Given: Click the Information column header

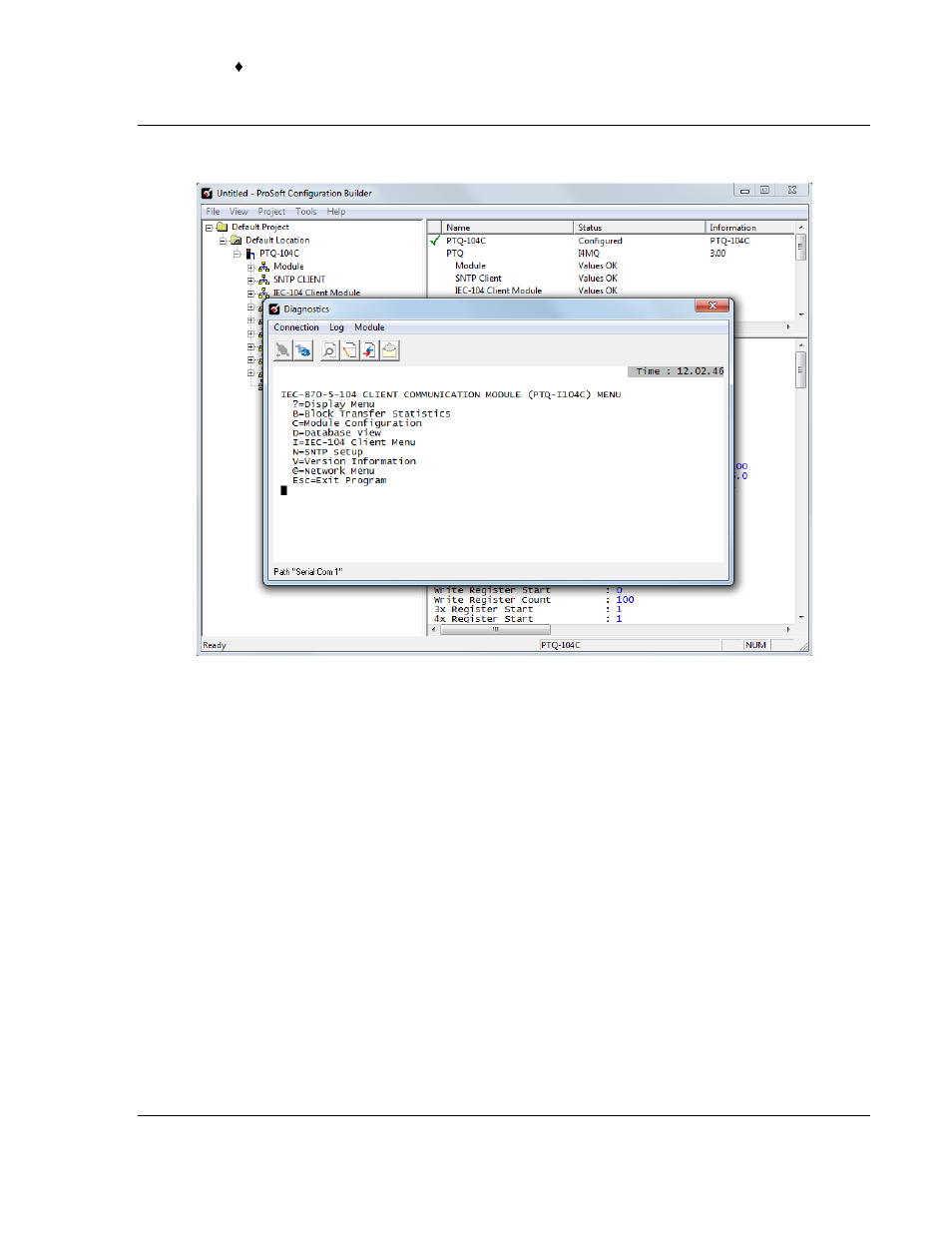Looking at the screenshot, I should click(x=750, y=228).
